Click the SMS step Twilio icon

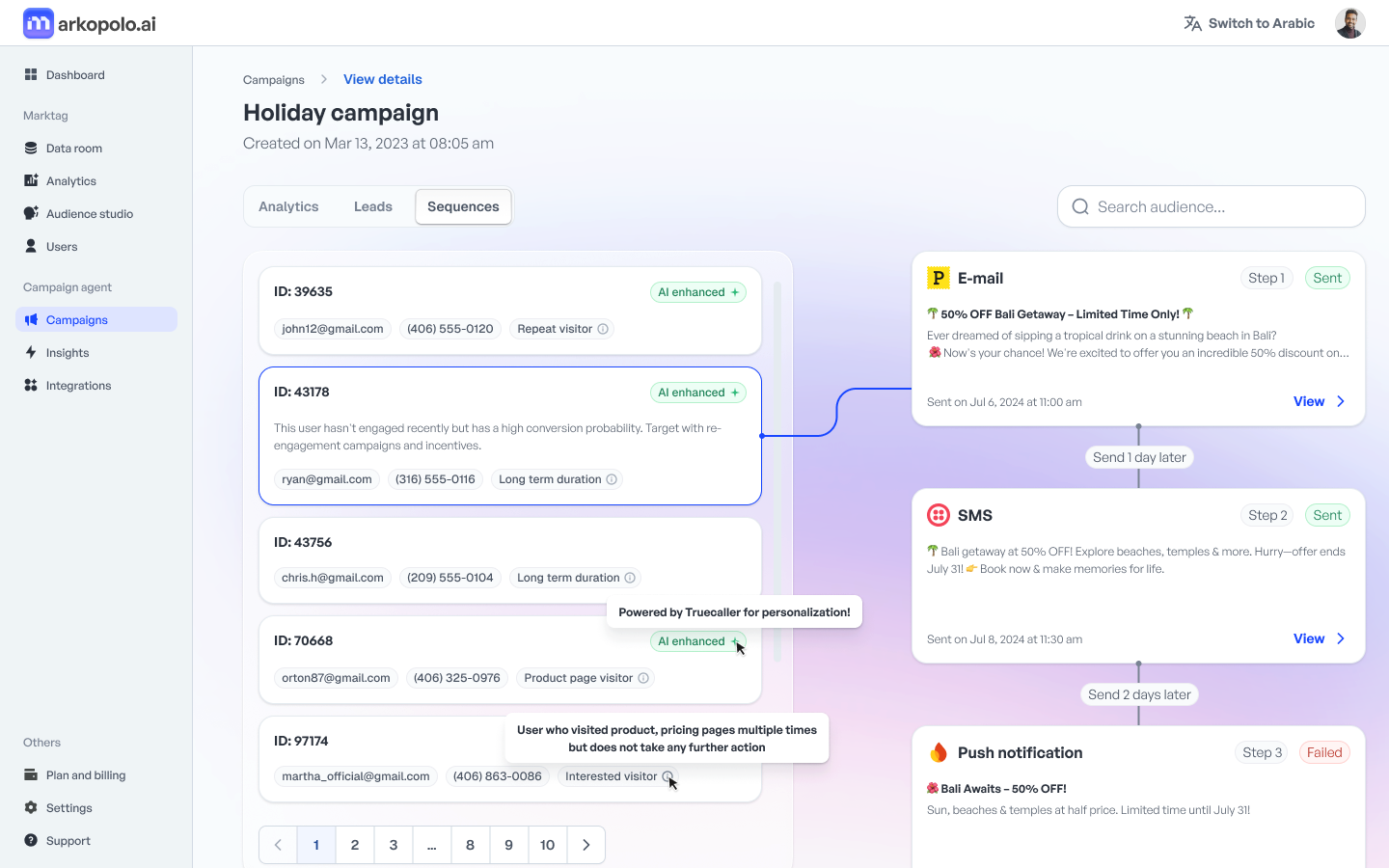point(938,515)
